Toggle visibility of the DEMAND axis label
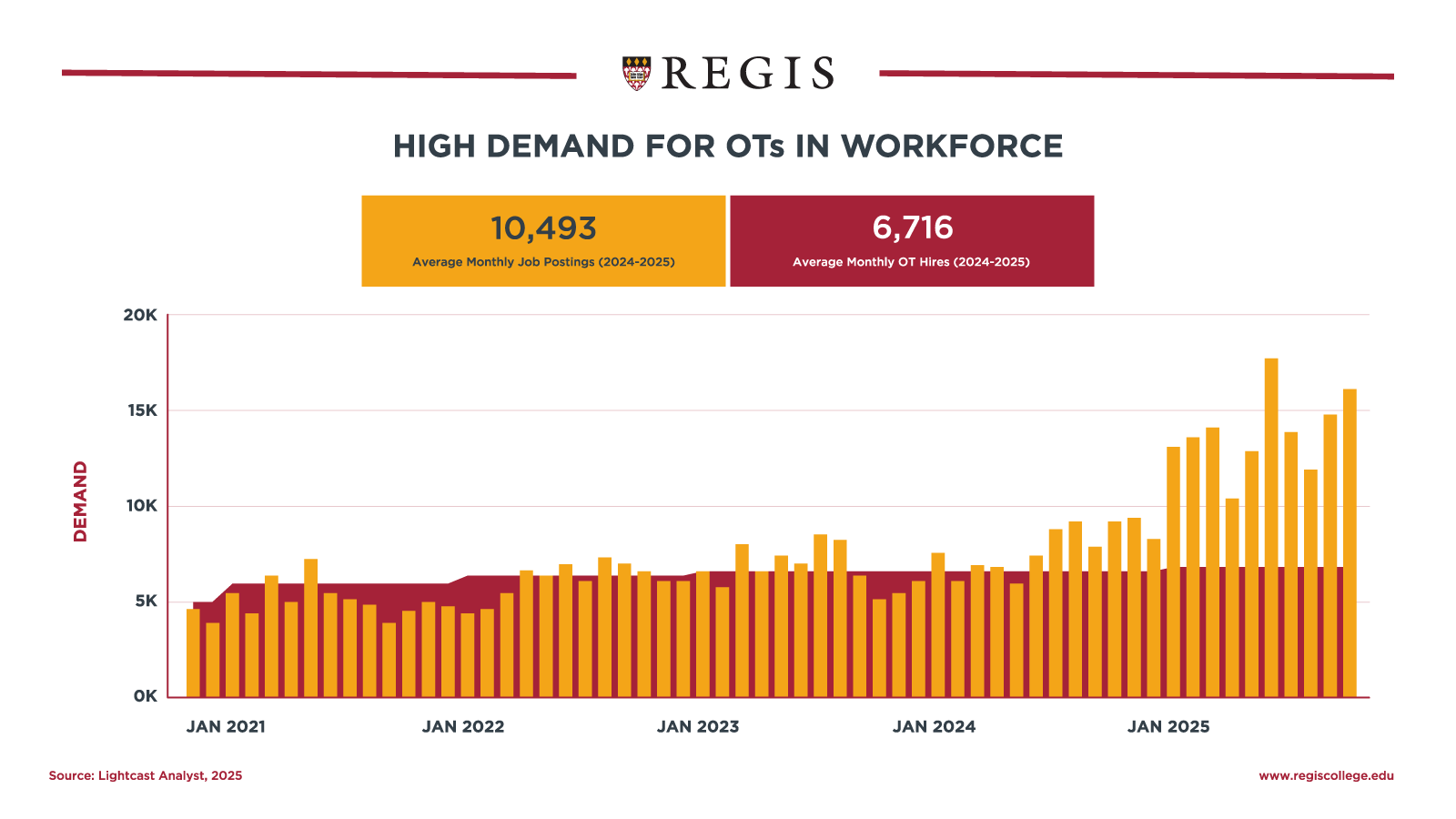 coord(81,500)
